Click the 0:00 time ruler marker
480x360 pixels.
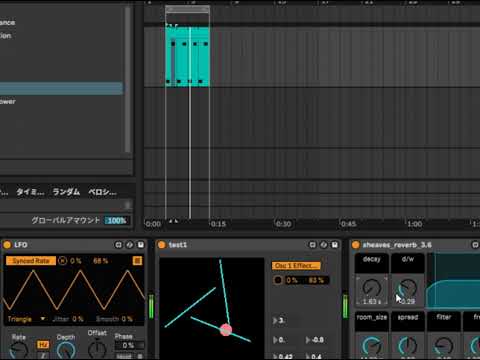coord(153,224)
